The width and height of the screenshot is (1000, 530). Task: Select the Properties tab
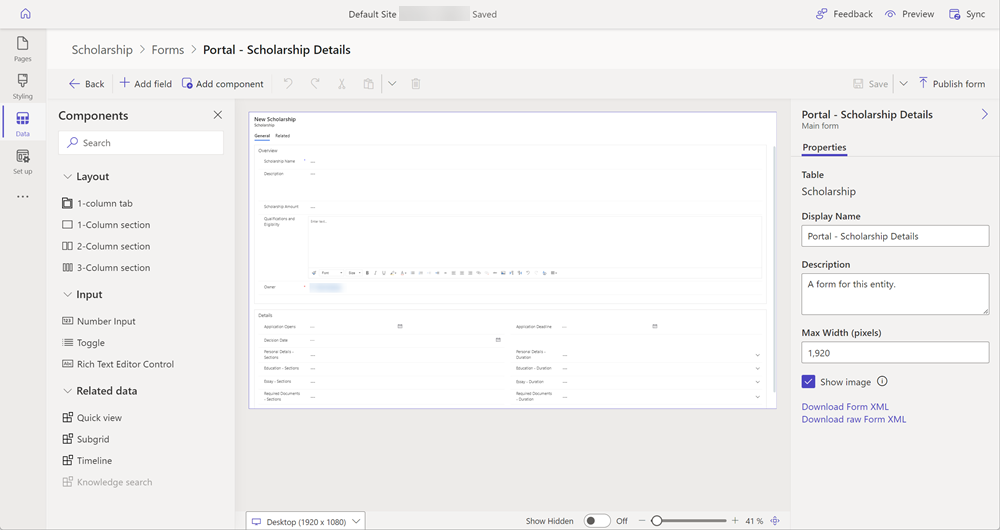[x=824, y=148]
